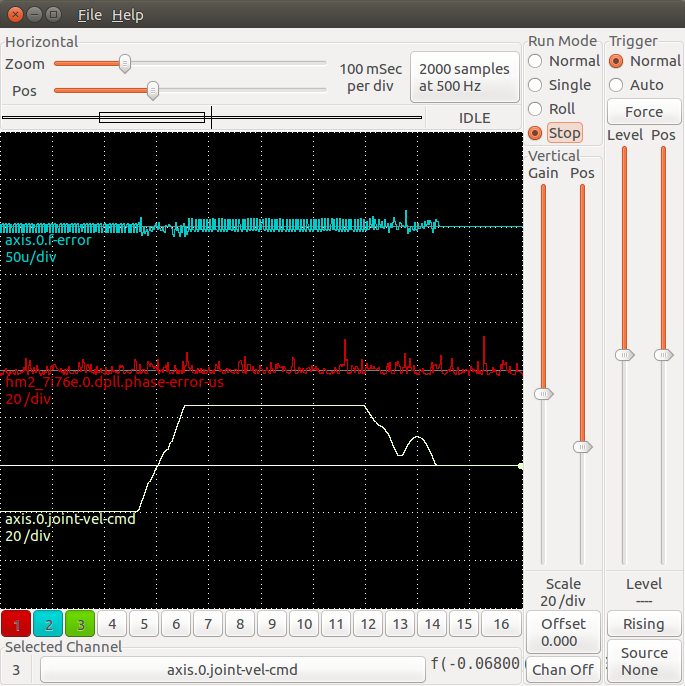Click the axis.0.f-error trace label
Screen dimensions: 685x686
(48, 240)
